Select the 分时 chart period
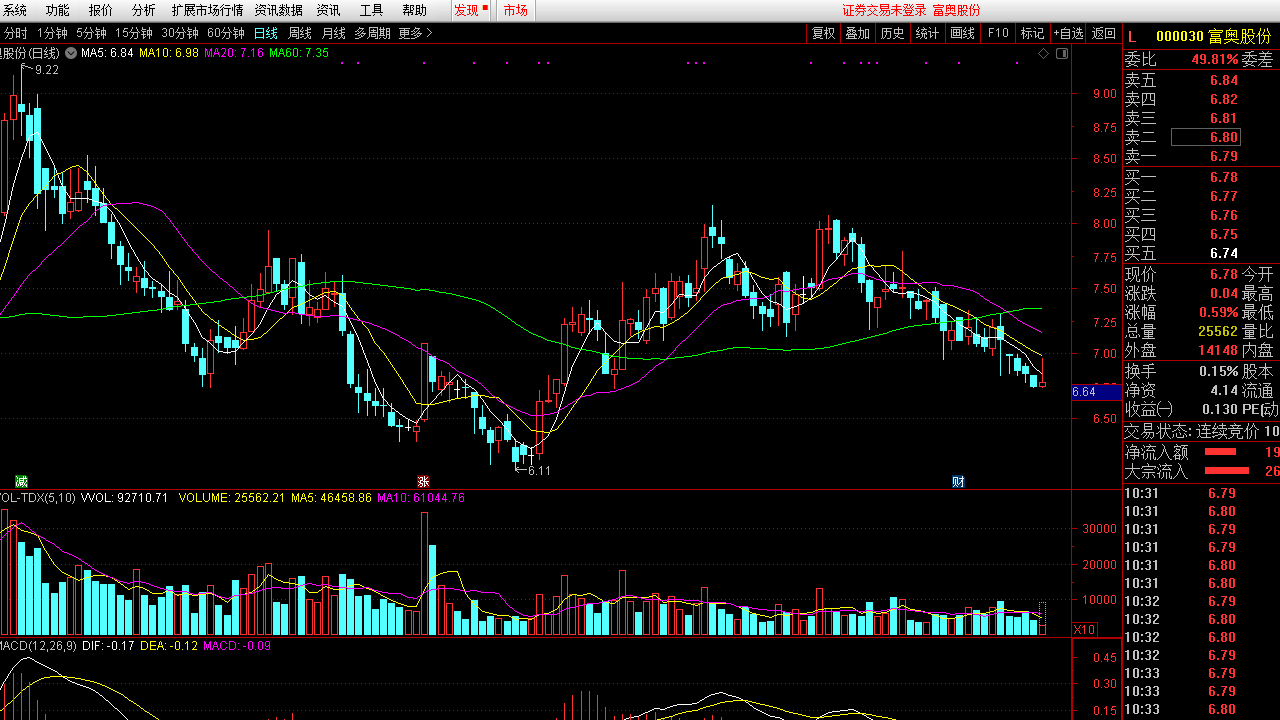 15,33
